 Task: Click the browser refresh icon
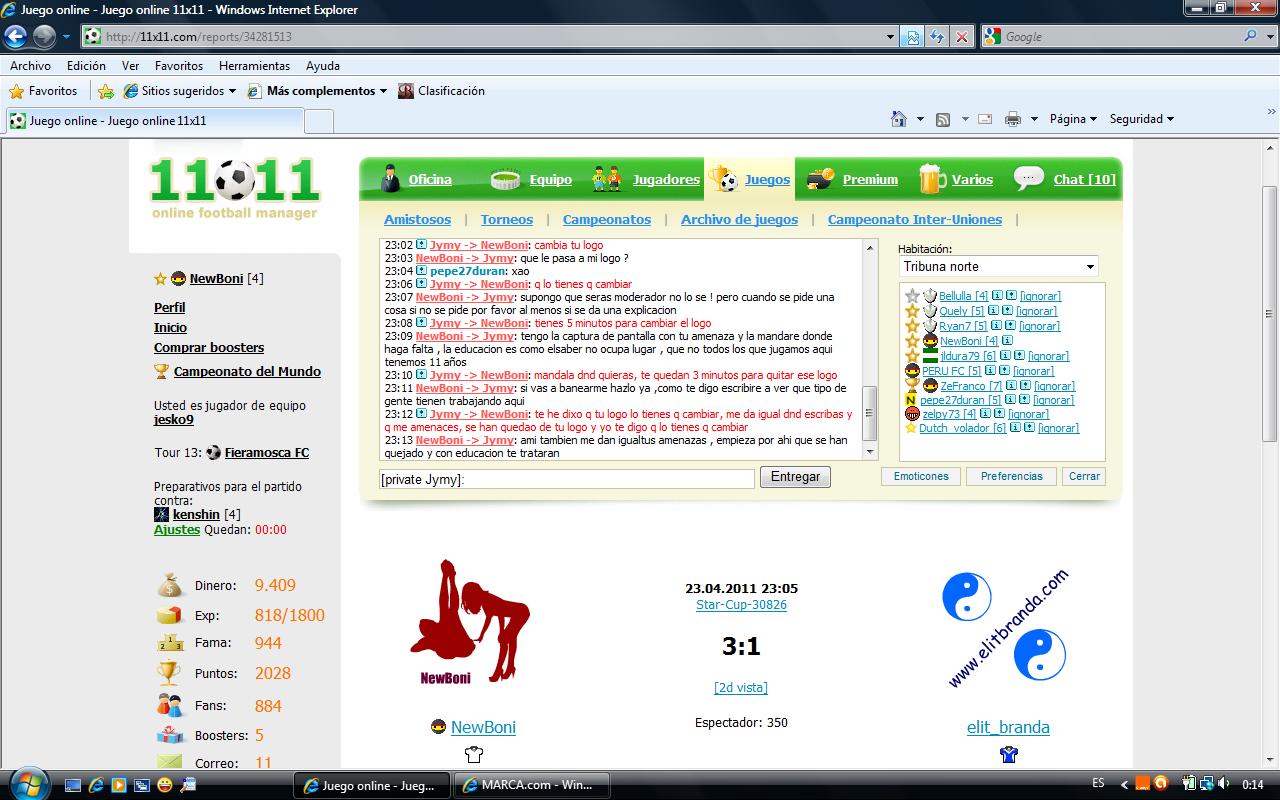click(x=937, y=37)
